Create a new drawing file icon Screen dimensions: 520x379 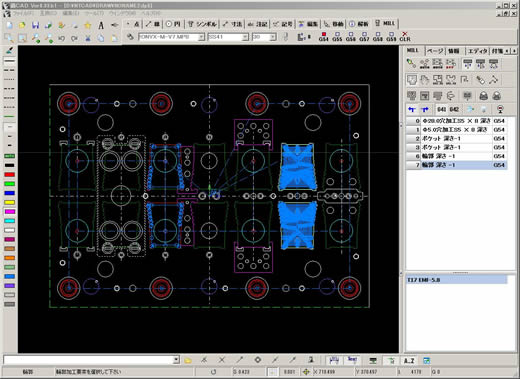tap(10, 25)
